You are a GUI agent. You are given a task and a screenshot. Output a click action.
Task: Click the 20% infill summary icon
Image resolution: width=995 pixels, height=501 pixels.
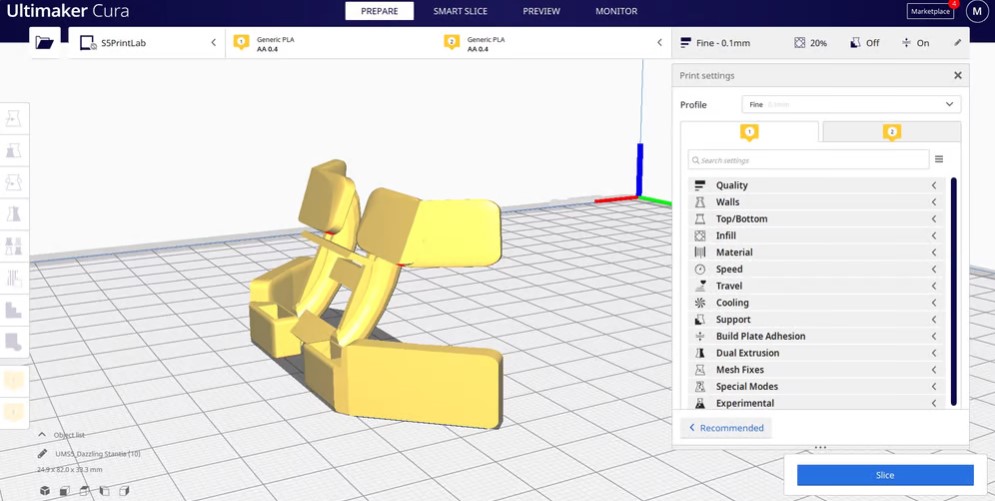coord(800,42)
